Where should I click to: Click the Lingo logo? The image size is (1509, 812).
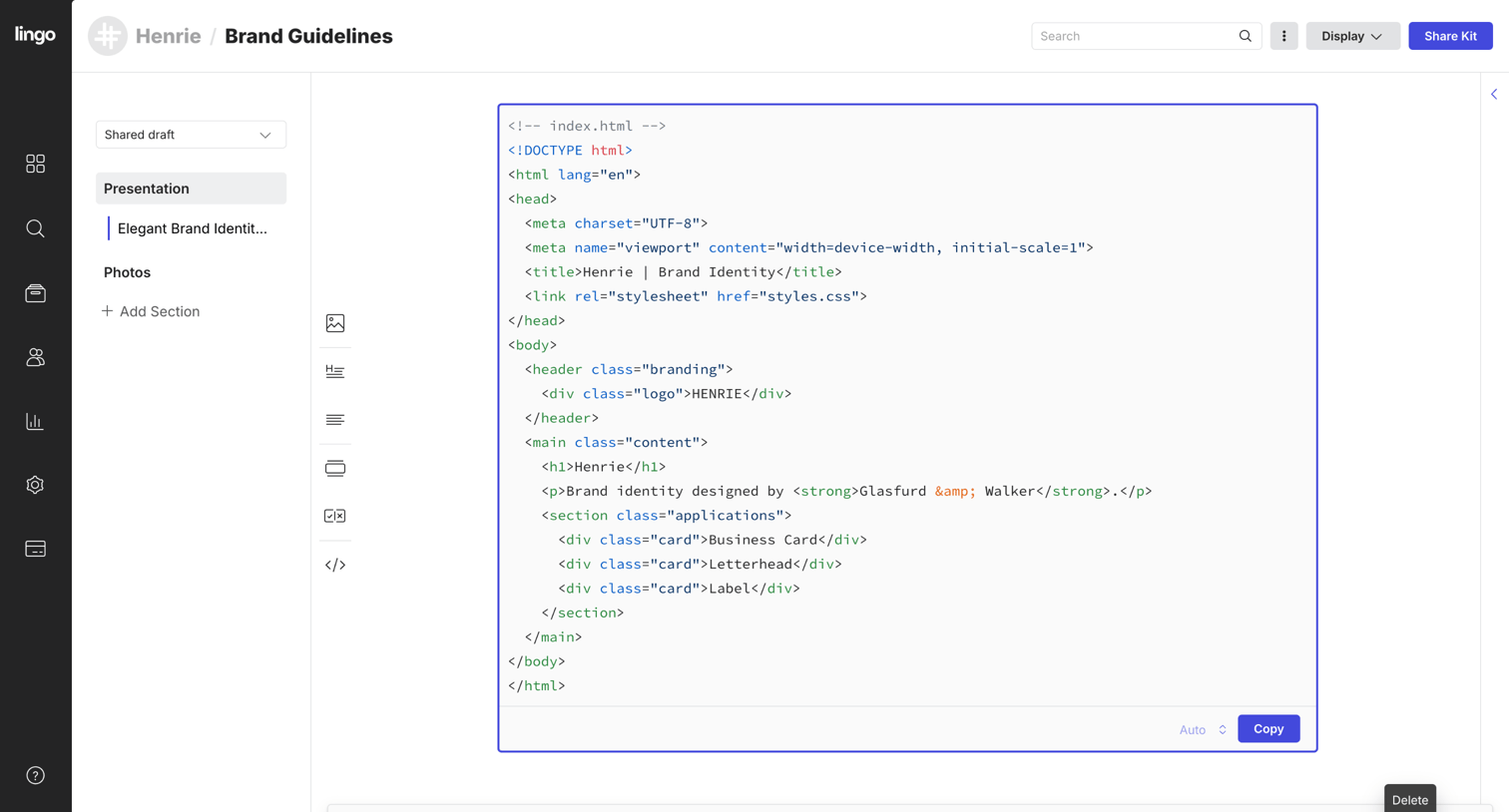point(35,35)
